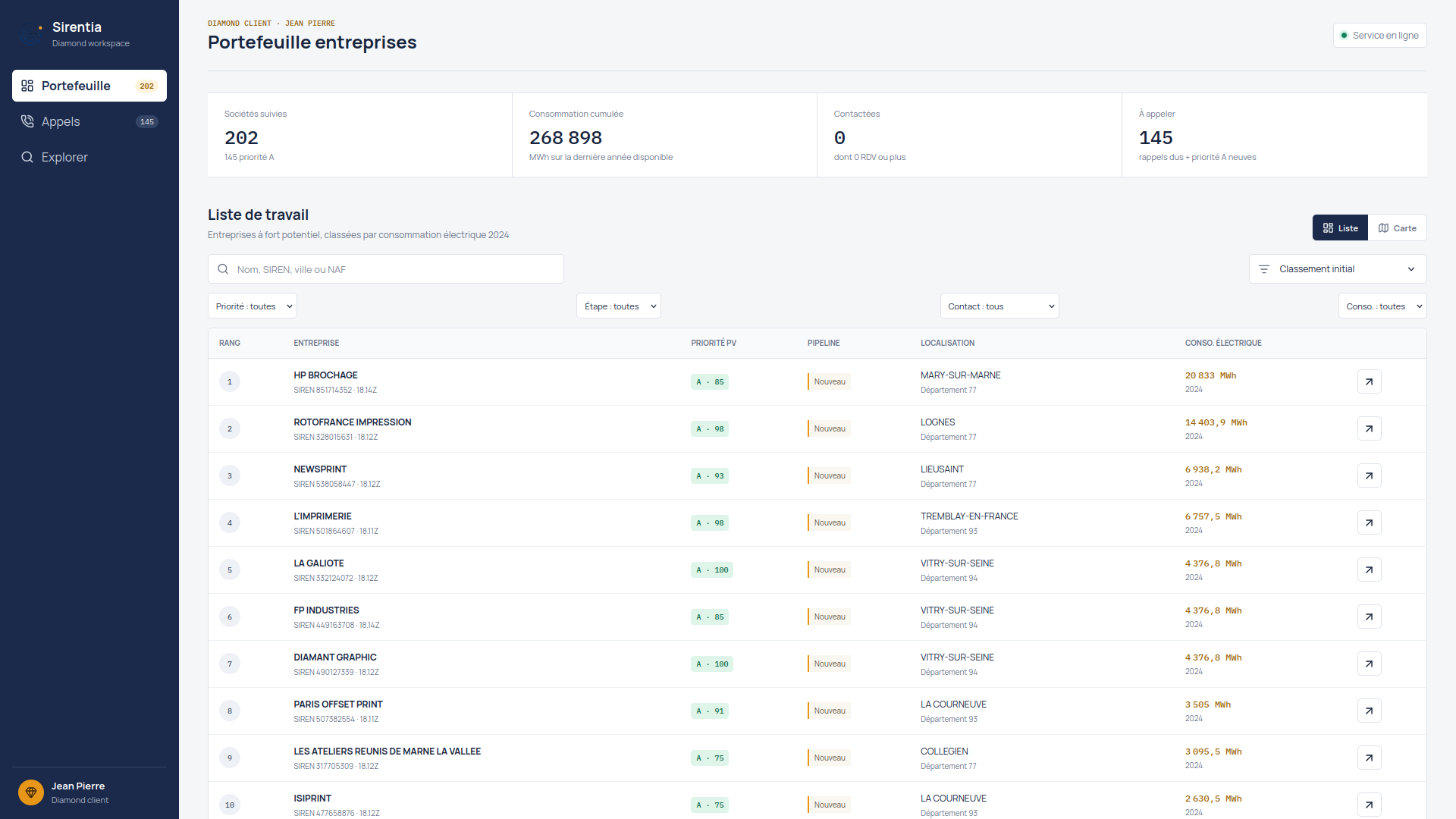Click the CONSO. ÉLECTRIQUE column header
This screenshot has height=819, width=1456.
click(x=1223, y=343)
